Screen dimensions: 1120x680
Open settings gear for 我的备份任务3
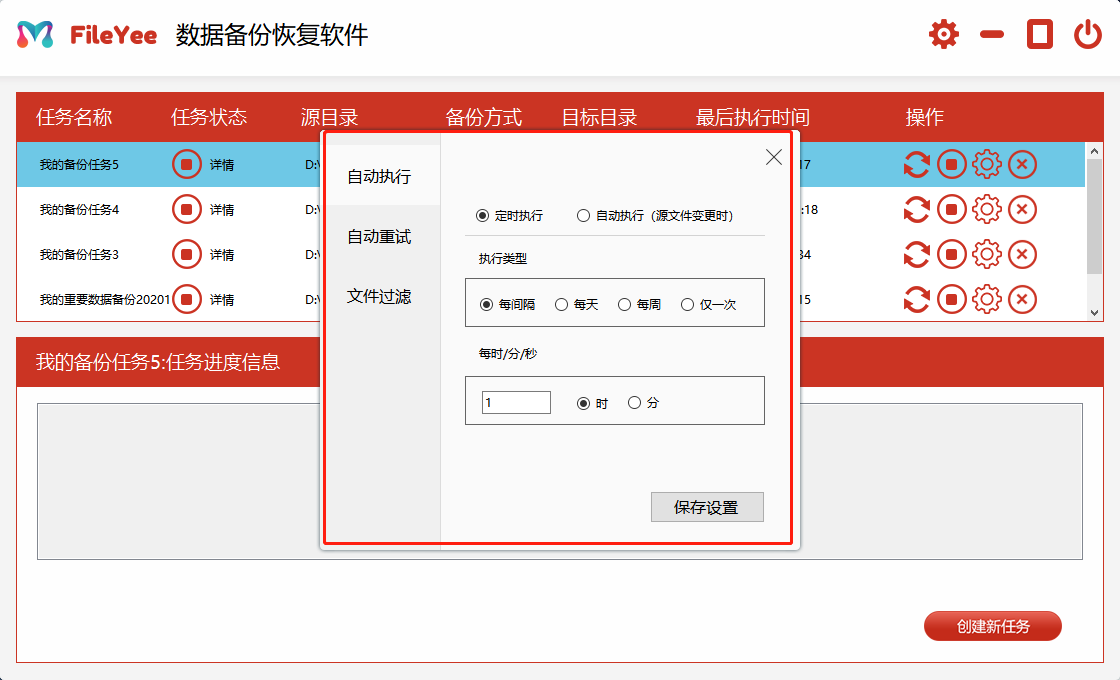tap(987, 254)
